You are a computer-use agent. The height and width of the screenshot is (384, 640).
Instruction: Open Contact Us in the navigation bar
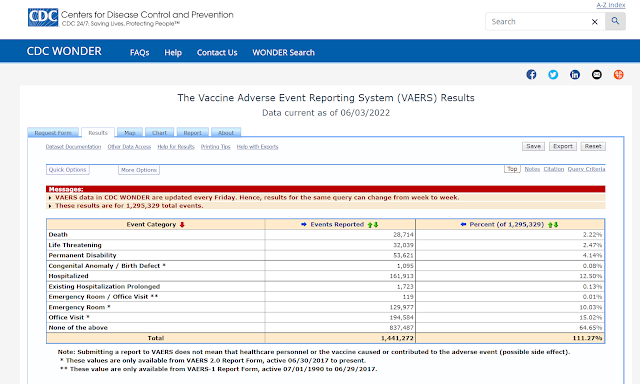pyautogui.click(x=217, y=53)
